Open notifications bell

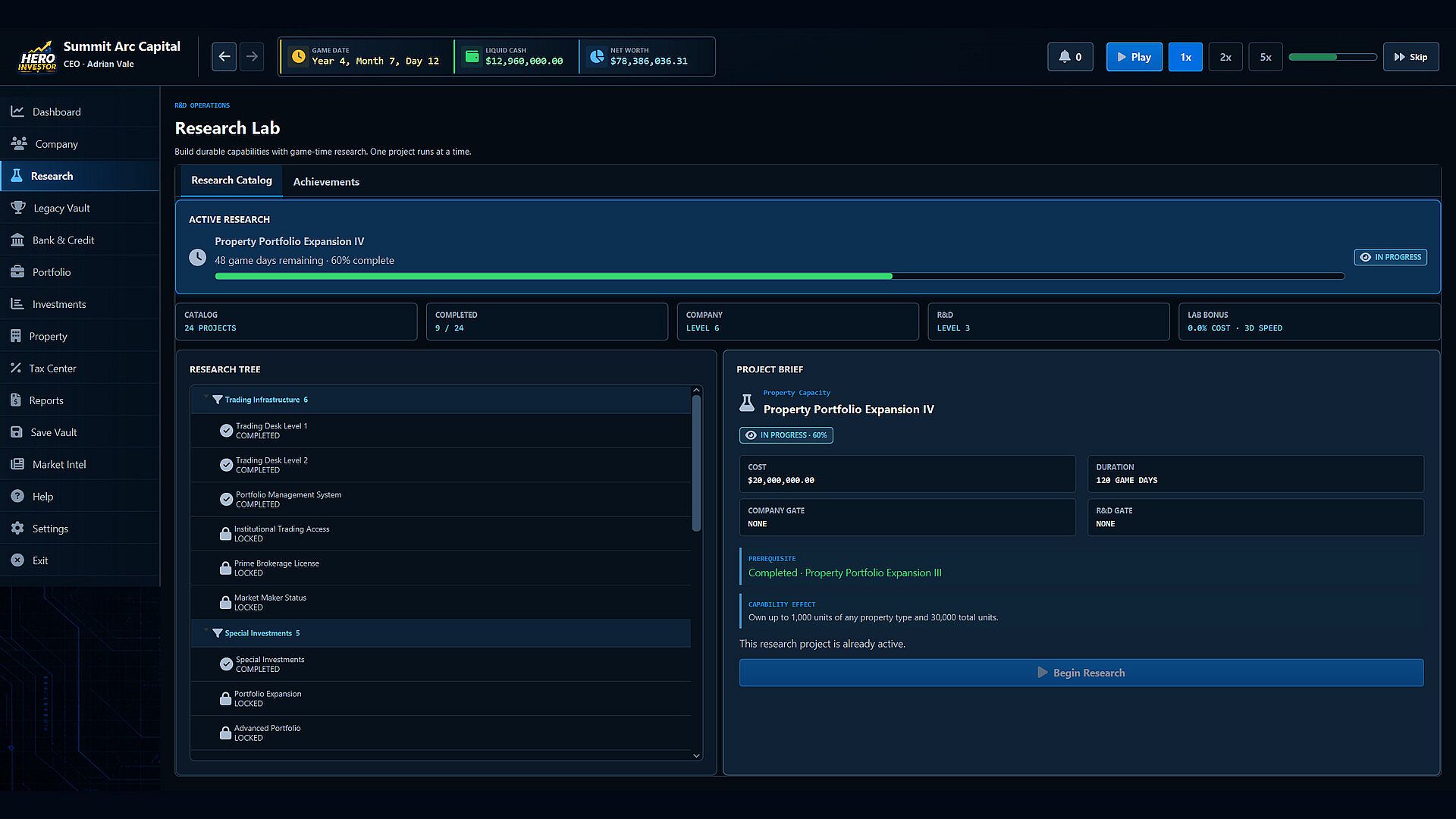1070,57
